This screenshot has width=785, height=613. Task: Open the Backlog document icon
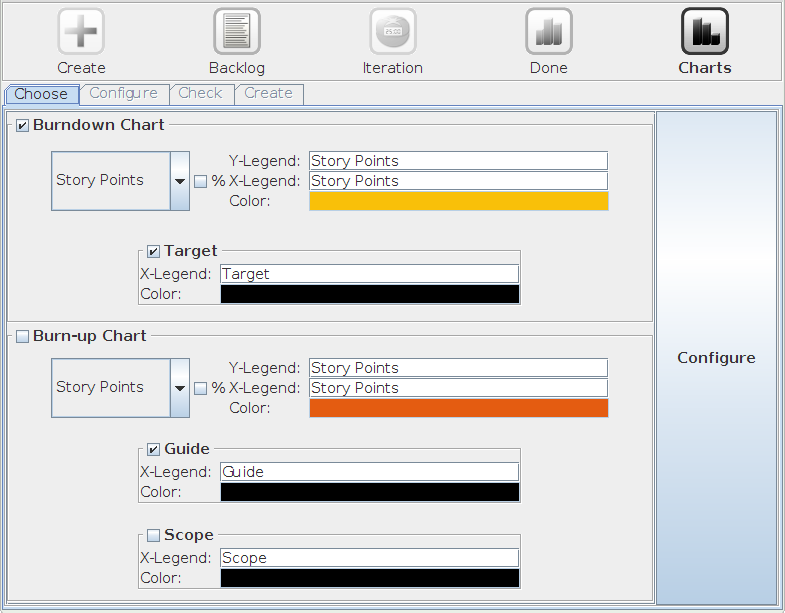point(237,31)
